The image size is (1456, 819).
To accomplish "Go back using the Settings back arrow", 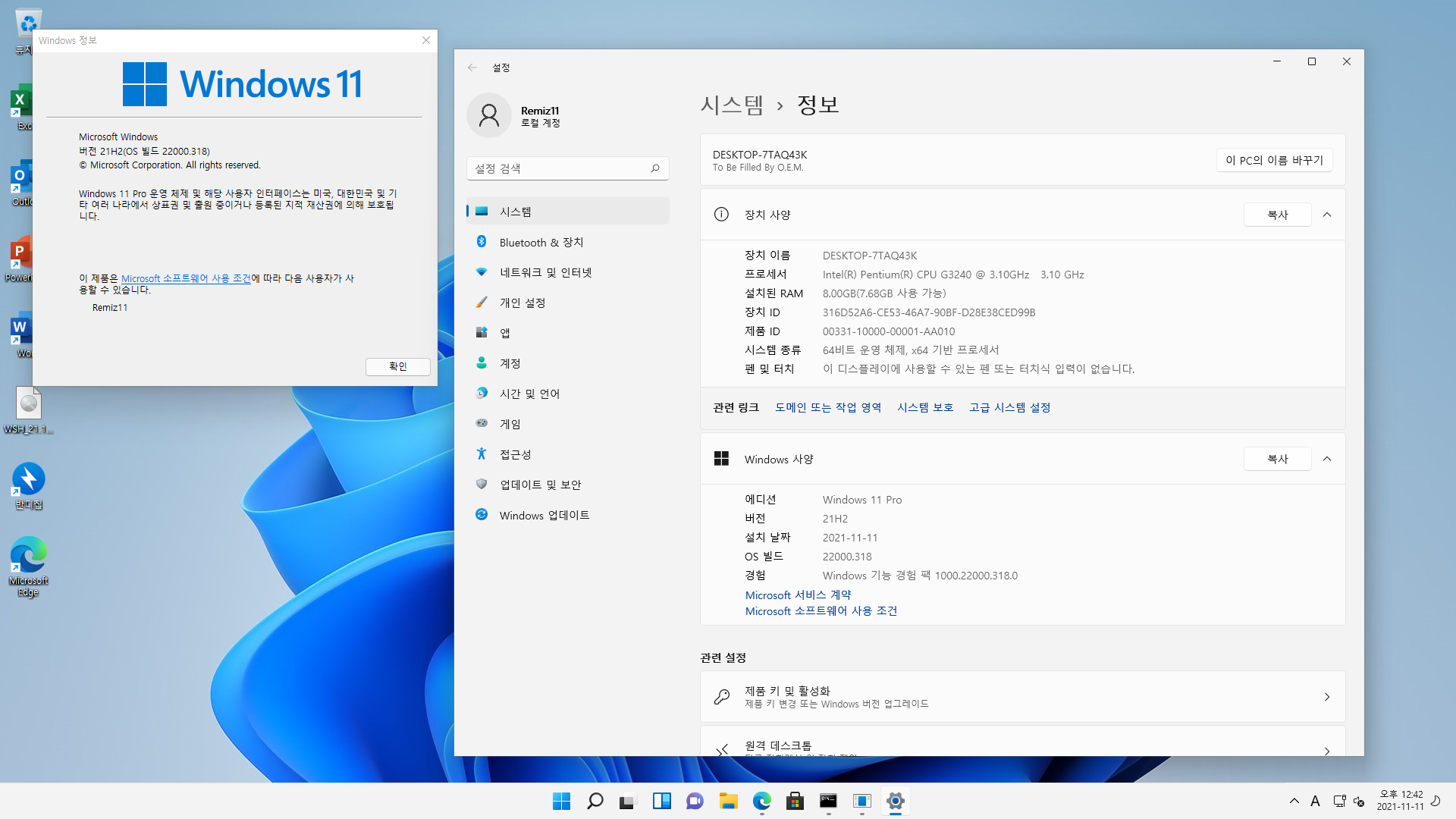I will [472, 67].
